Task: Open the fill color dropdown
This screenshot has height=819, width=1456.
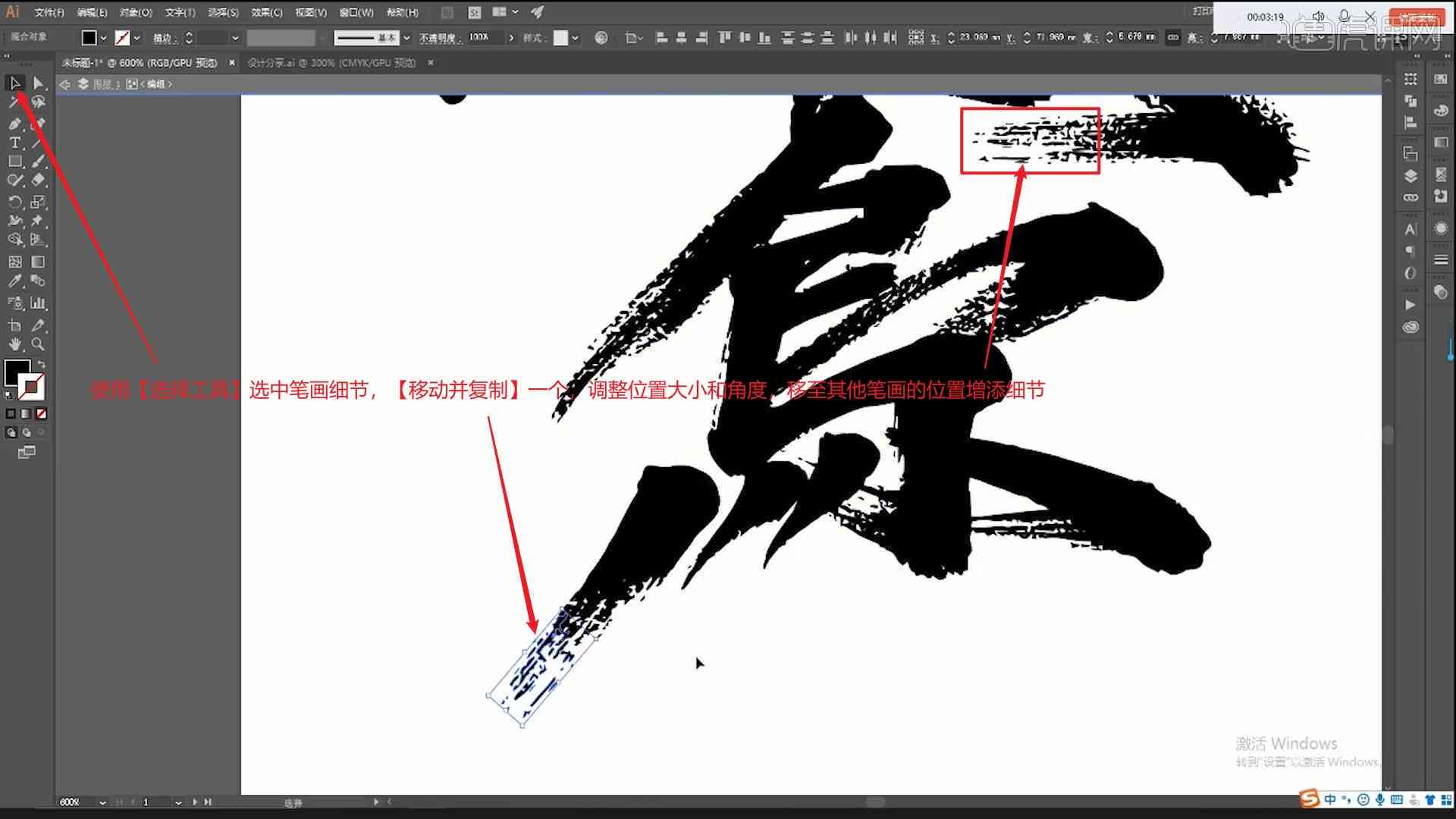Action: (x=104, y=37)
